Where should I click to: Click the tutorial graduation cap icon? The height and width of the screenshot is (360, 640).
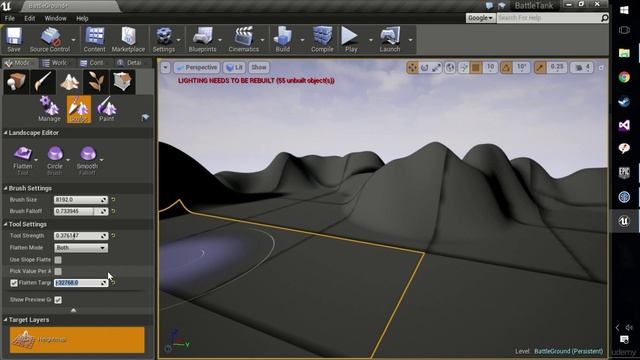(x=145, y=118)
